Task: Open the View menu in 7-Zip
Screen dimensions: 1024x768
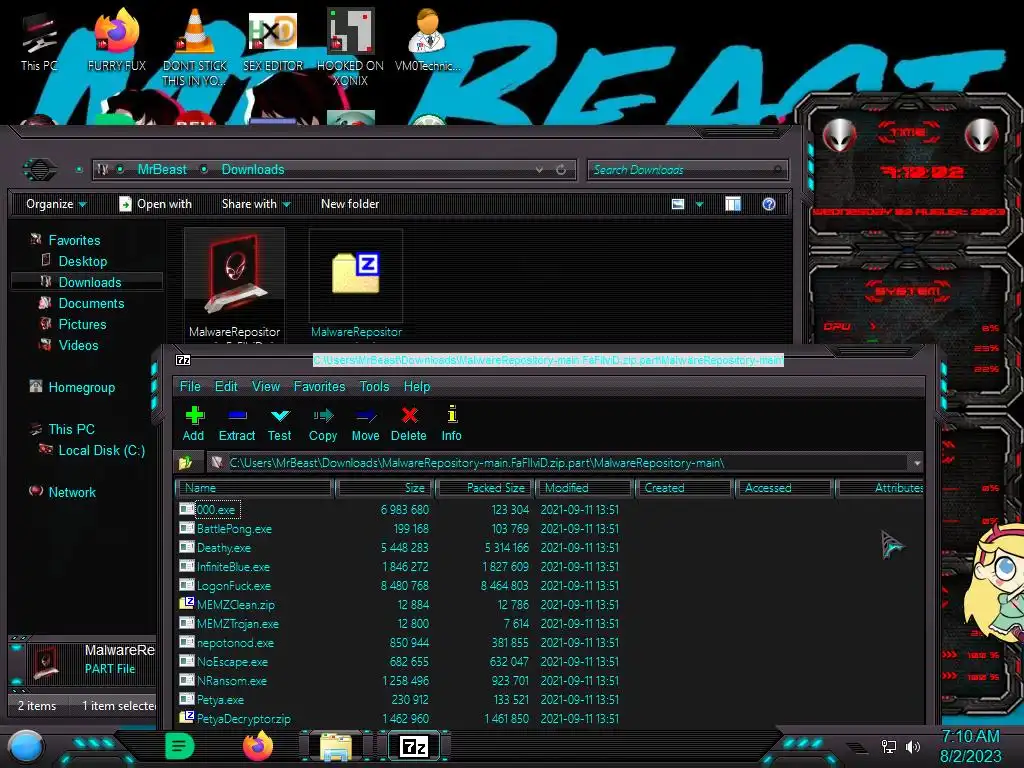Action: pyautogui.click(x=266, y=387)
